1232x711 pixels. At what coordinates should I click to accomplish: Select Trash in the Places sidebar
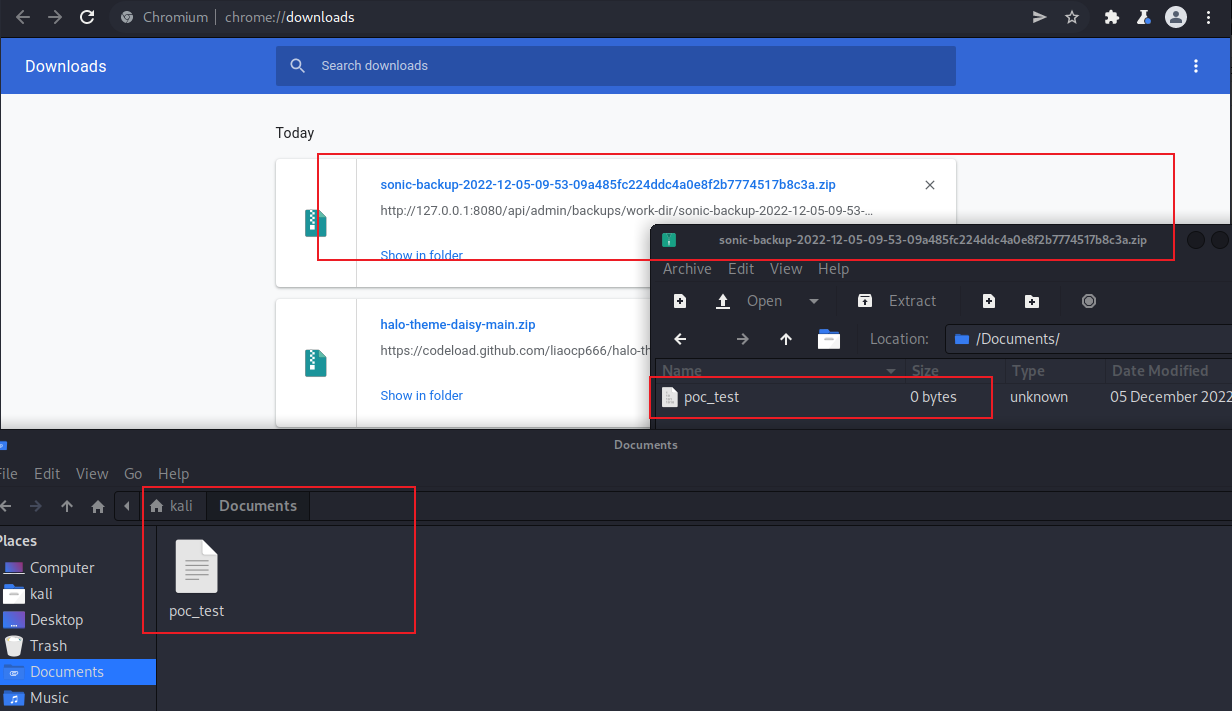pos(48,646)
